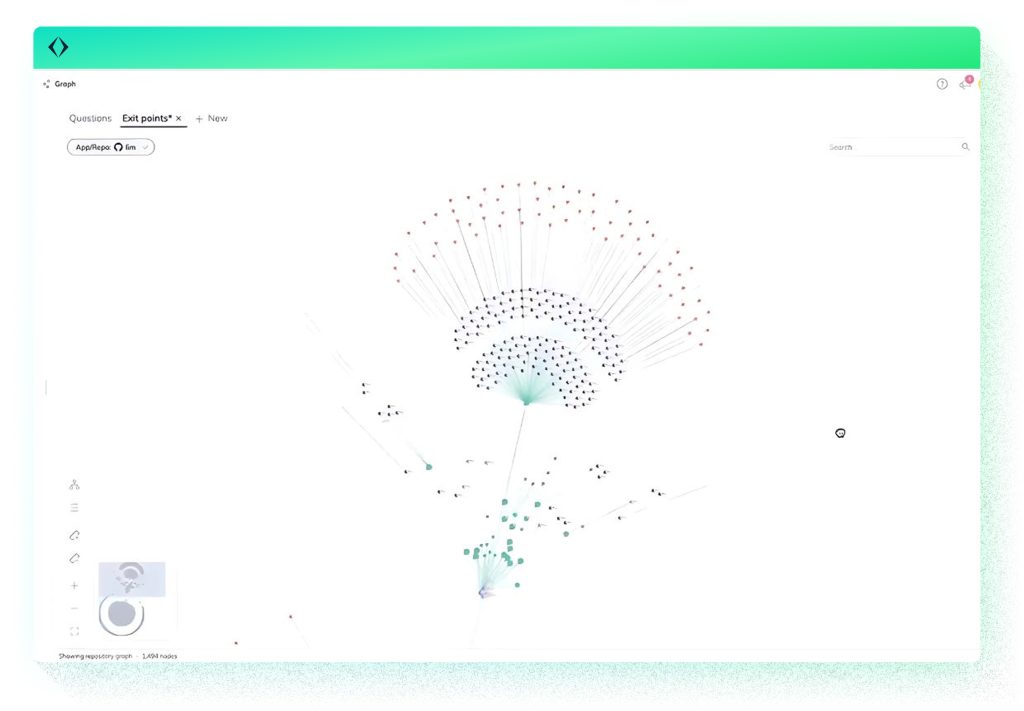Zoom out with the minus icon
Screen dimensions: 1024x711
(x=74, y=608)
